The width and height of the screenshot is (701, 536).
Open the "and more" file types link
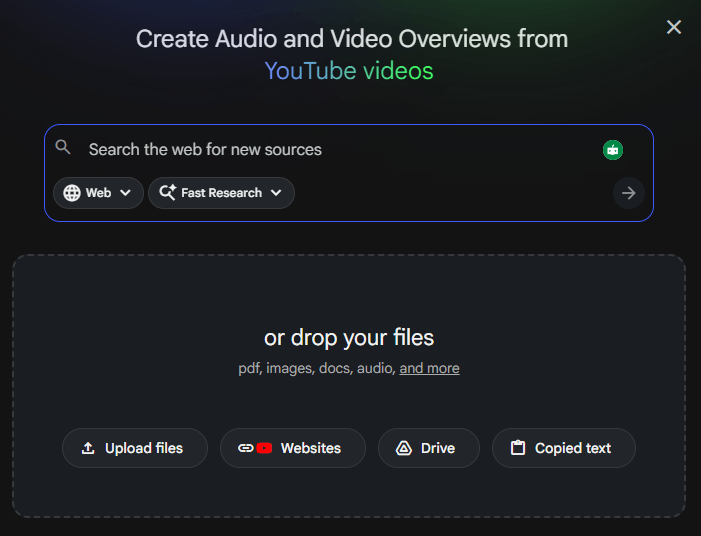click(x=429, y=368)
